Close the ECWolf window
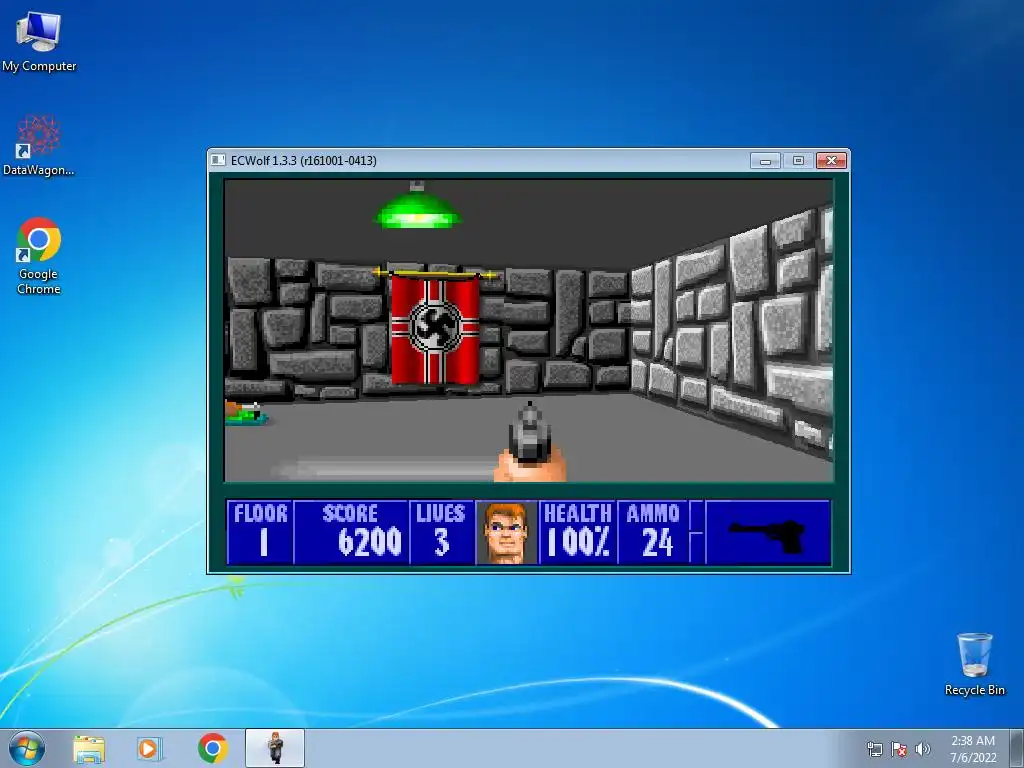 point(831,161)
